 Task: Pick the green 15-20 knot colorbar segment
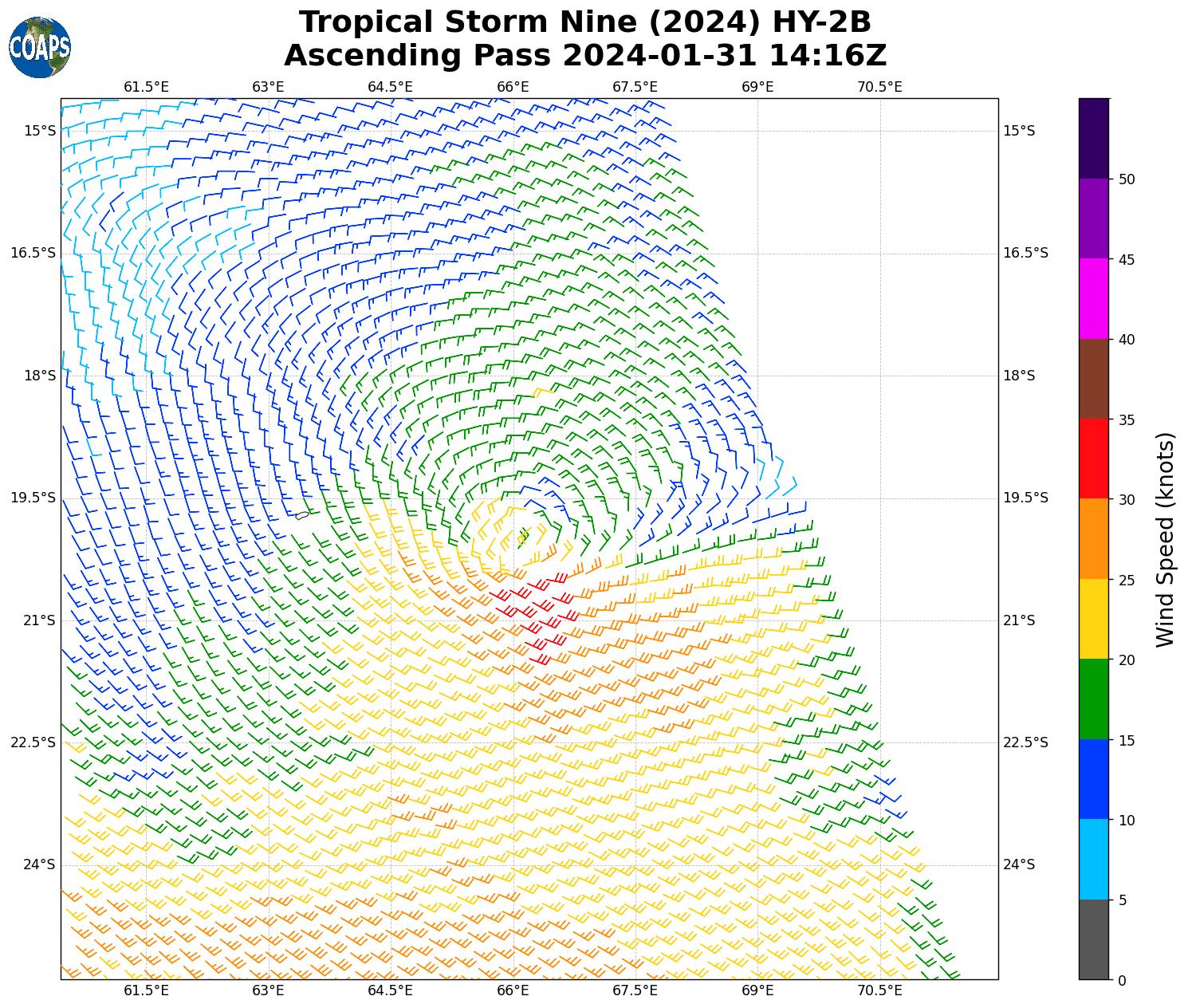coord(1093,699)
